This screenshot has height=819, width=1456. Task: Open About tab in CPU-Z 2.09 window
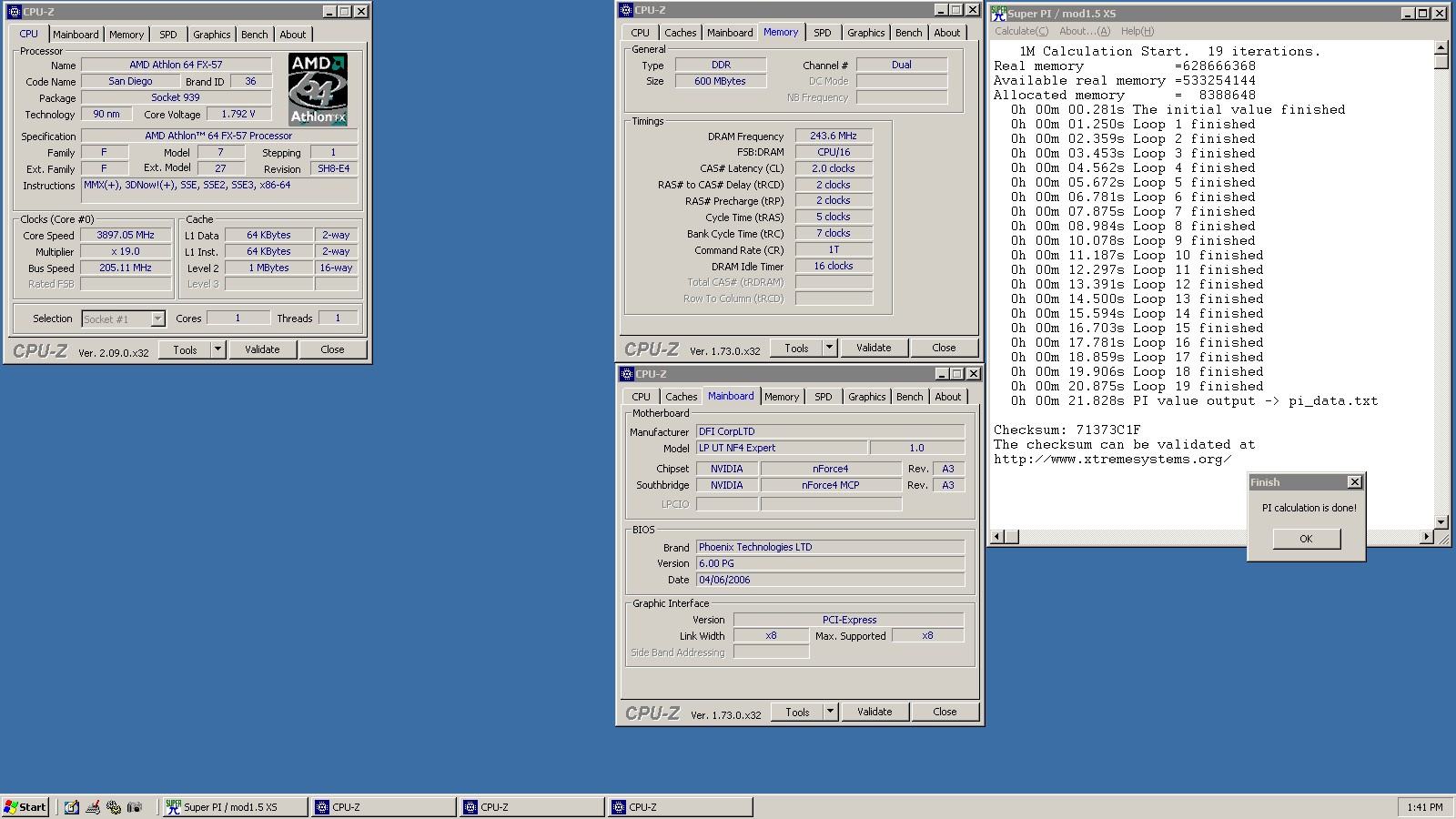pyautogui.click(x=293, y=35)
